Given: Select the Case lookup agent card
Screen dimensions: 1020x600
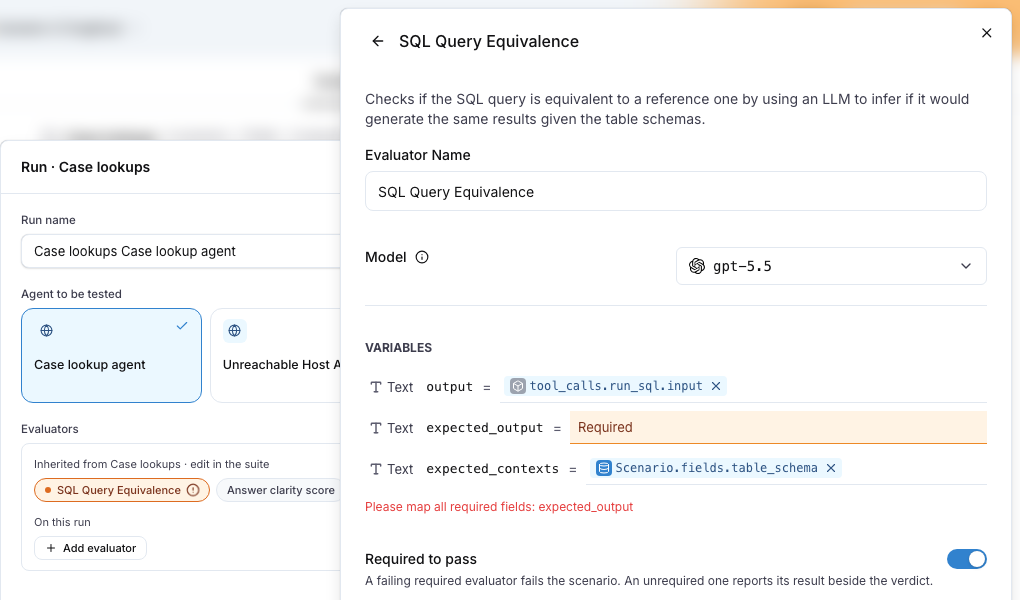Looking at the screenshot, I should click(x=111, y=355).
